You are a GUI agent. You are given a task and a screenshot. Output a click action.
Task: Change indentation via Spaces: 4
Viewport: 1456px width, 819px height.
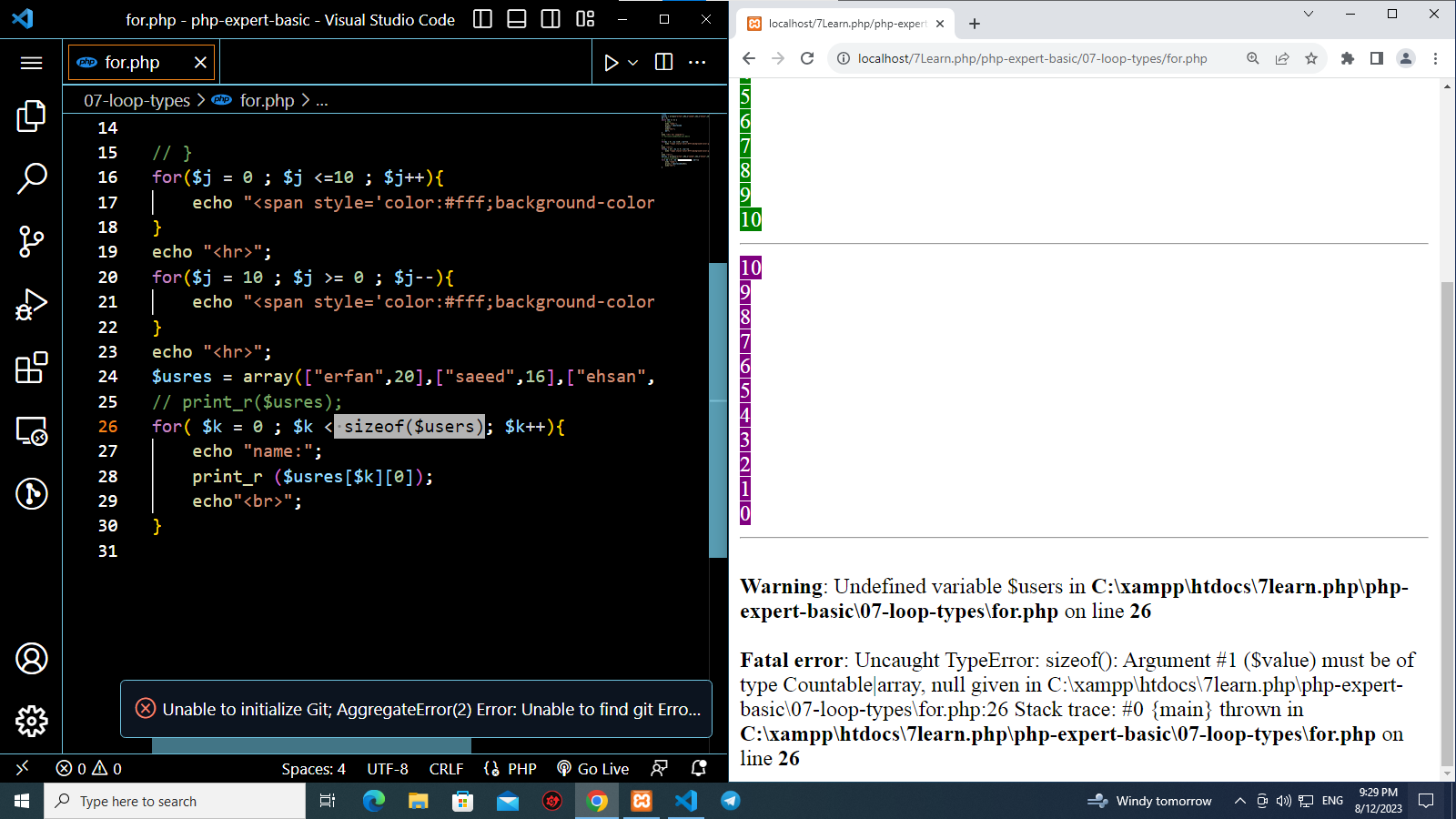pyautogui.click(x=314, y=768)
